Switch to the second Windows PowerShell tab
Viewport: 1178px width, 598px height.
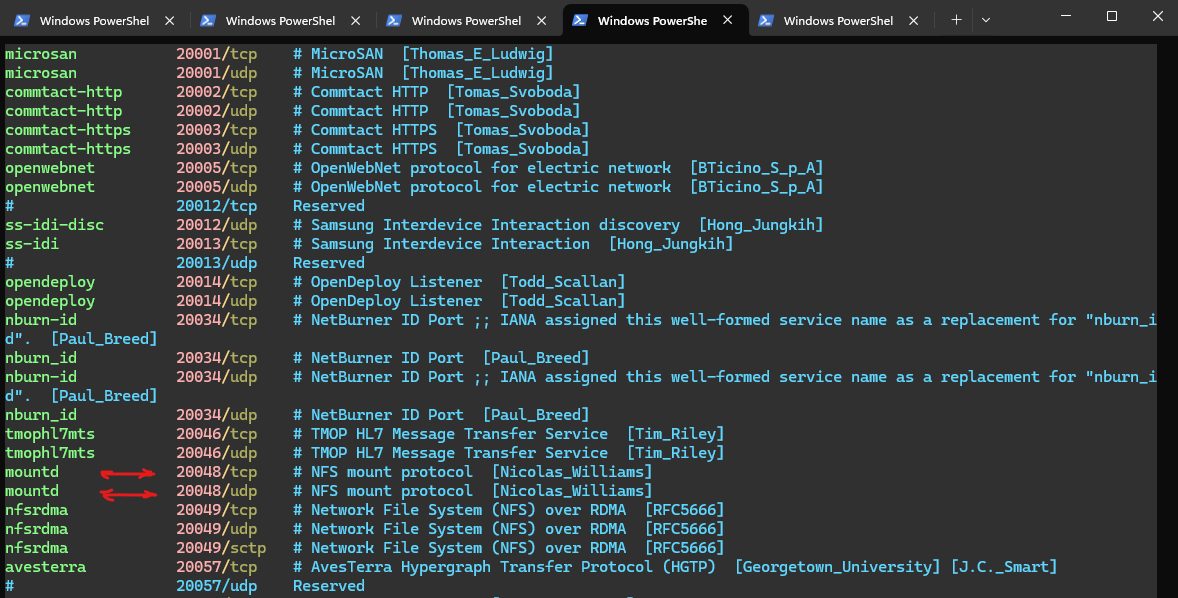(280, 21)
